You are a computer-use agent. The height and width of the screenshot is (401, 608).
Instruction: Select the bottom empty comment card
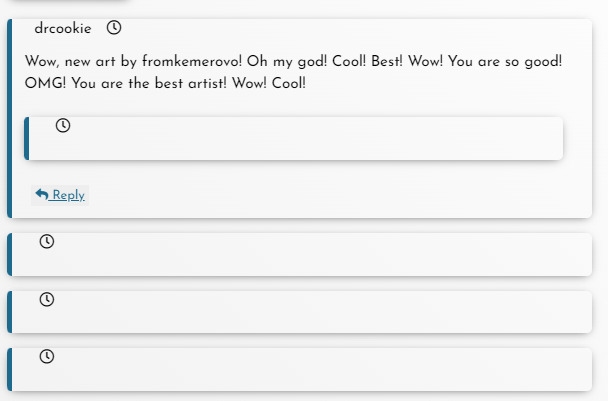pyautogui.click(x=300, y=369)
